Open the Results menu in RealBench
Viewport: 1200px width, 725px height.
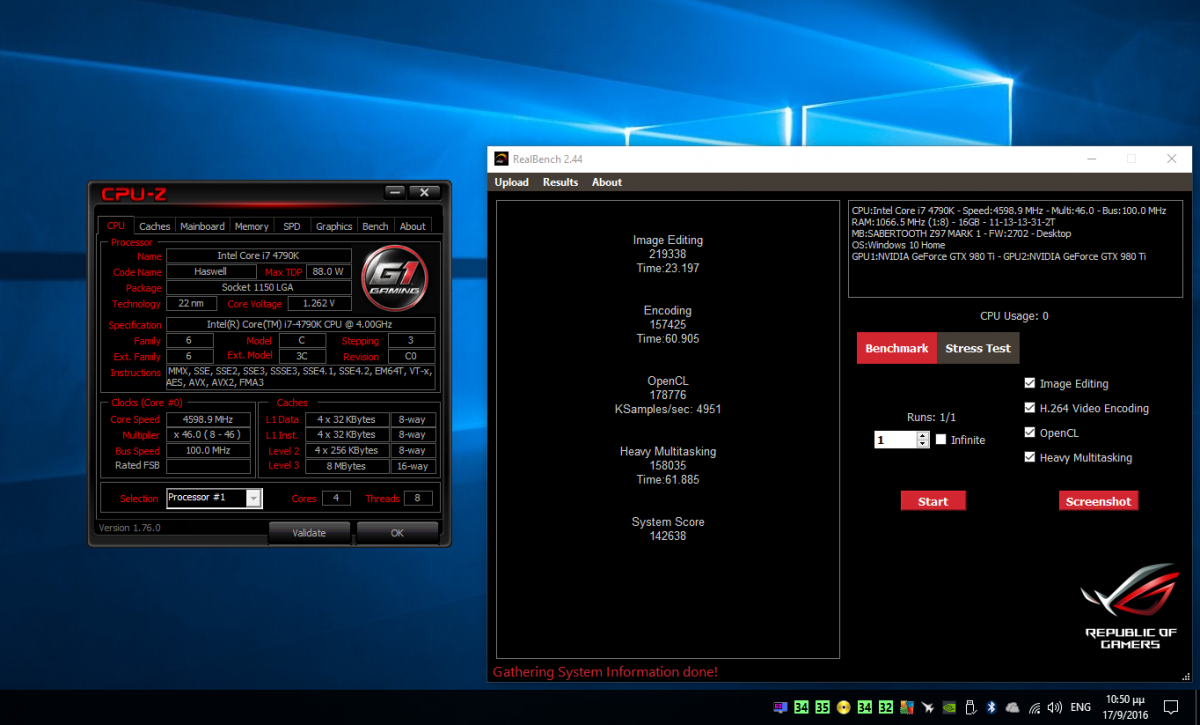click(560, 182)
